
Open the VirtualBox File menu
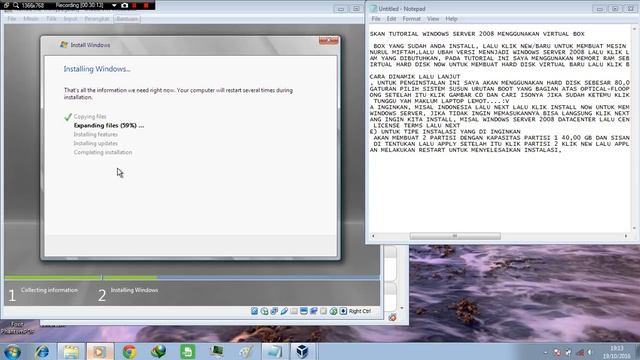(x=11, y=19)
